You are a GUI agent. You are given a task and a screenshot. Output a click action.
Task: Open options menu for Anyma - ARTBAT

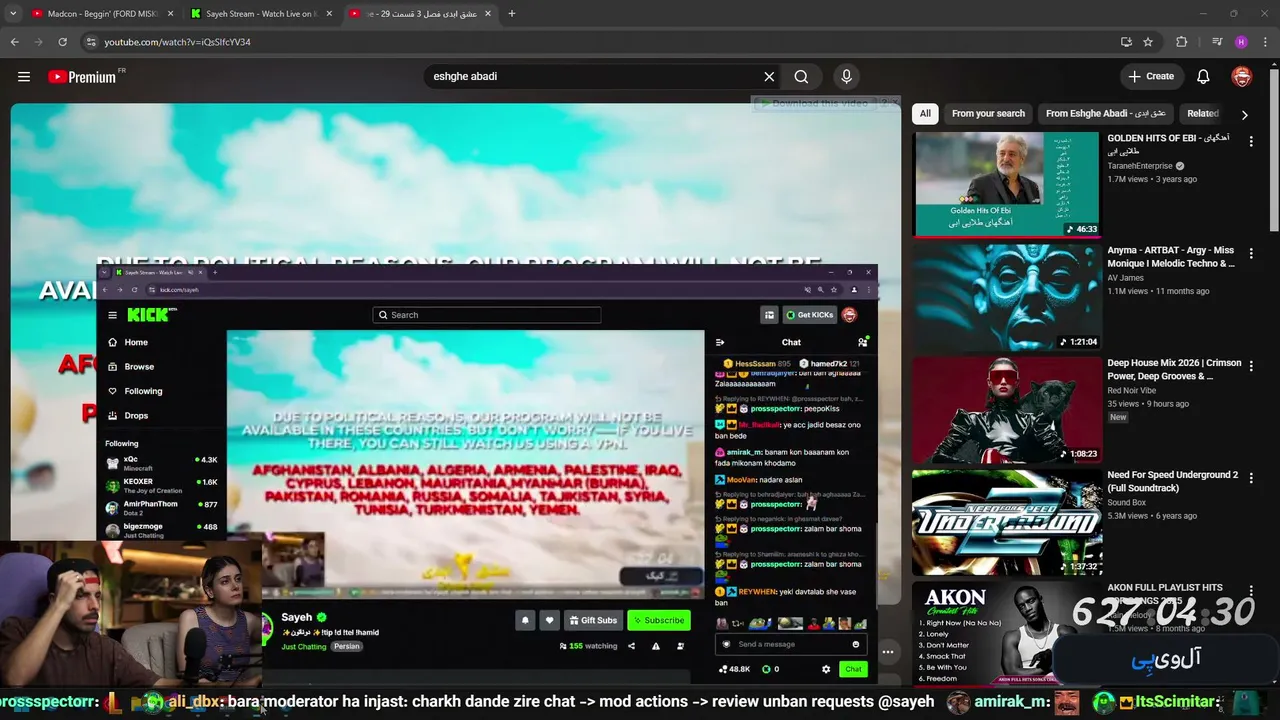[1250, 254]
